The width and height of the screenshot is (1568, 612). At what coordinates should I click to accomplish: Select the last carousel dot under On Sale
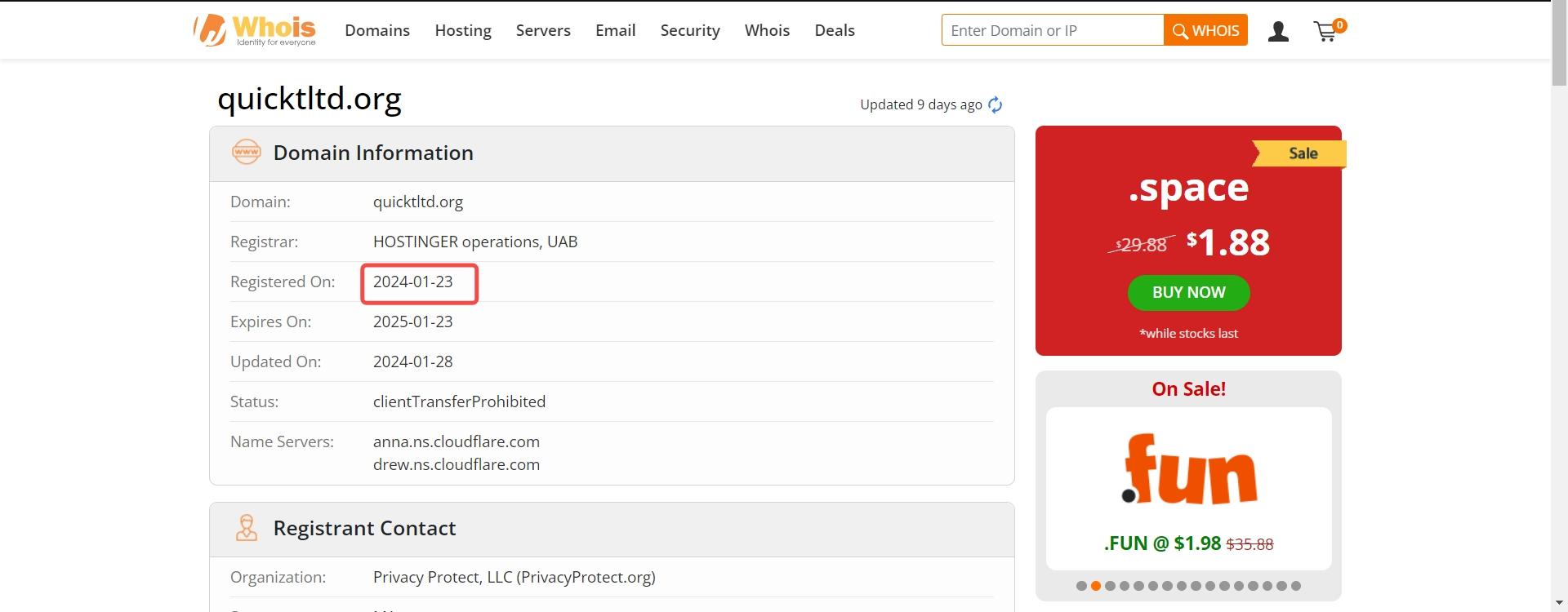point(1296,586)
